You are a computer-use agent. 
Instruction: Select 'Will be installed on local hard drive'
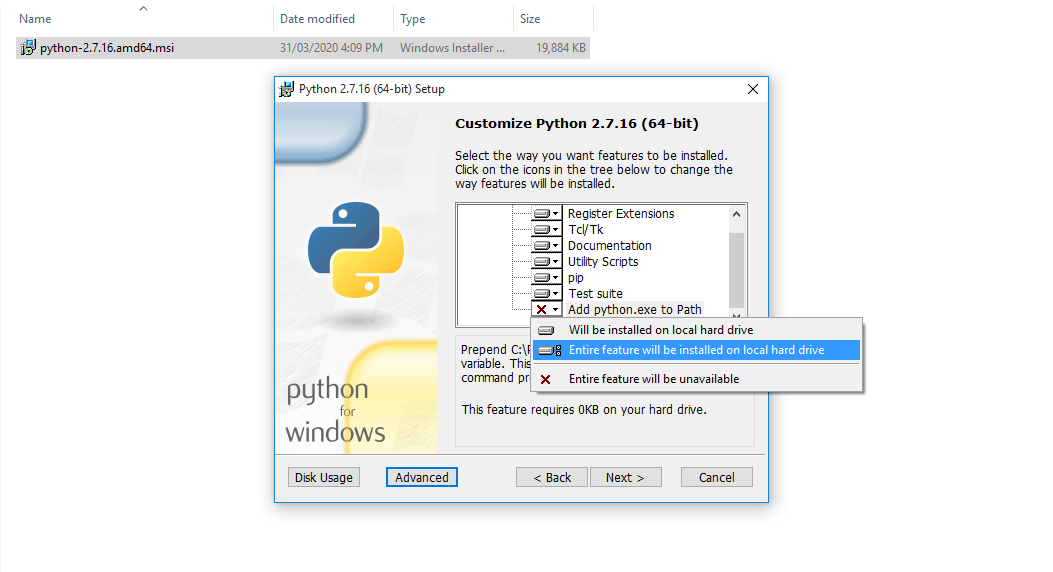(x=660, y=330)
